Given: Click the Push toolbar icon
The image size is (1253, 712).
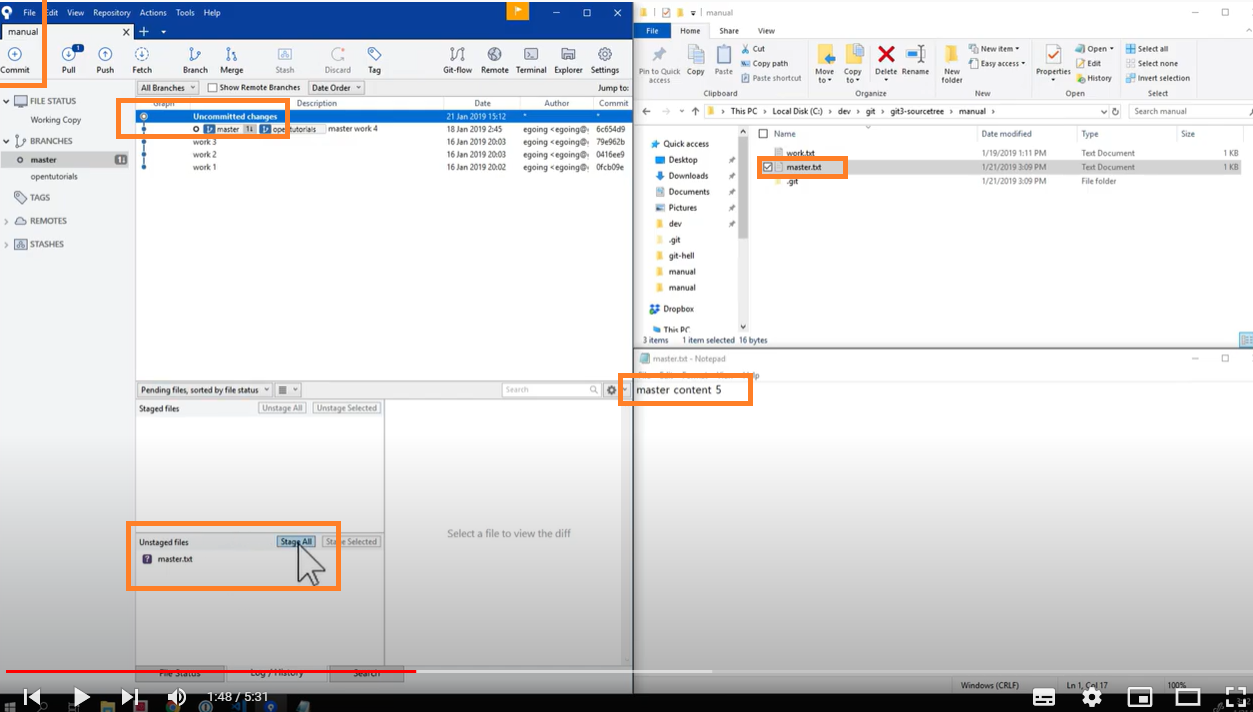Looking at the screenshot, I should [105, 54].
